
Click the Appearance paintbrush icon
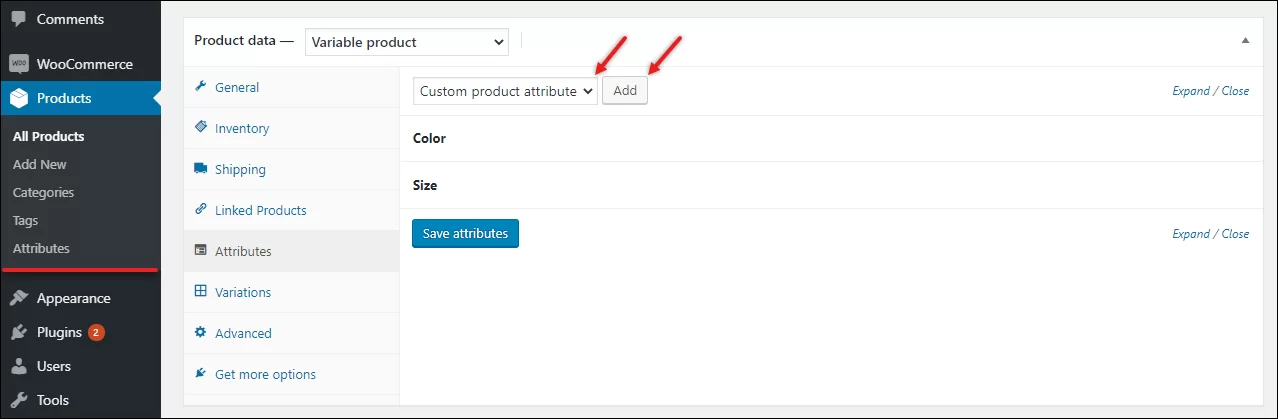(x=18, y=298)
